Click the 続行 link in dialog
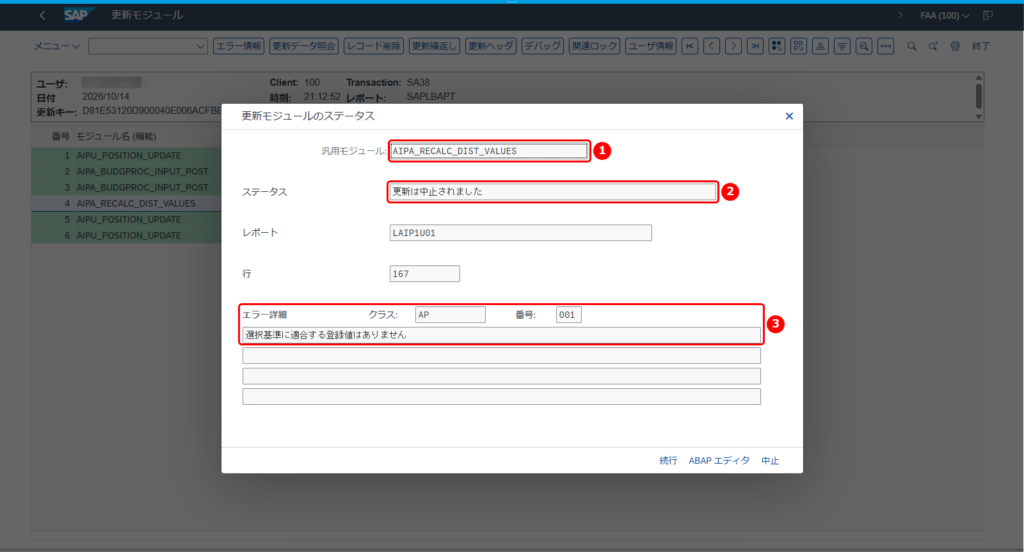1024x552 pixels. [x=668, y=461]
